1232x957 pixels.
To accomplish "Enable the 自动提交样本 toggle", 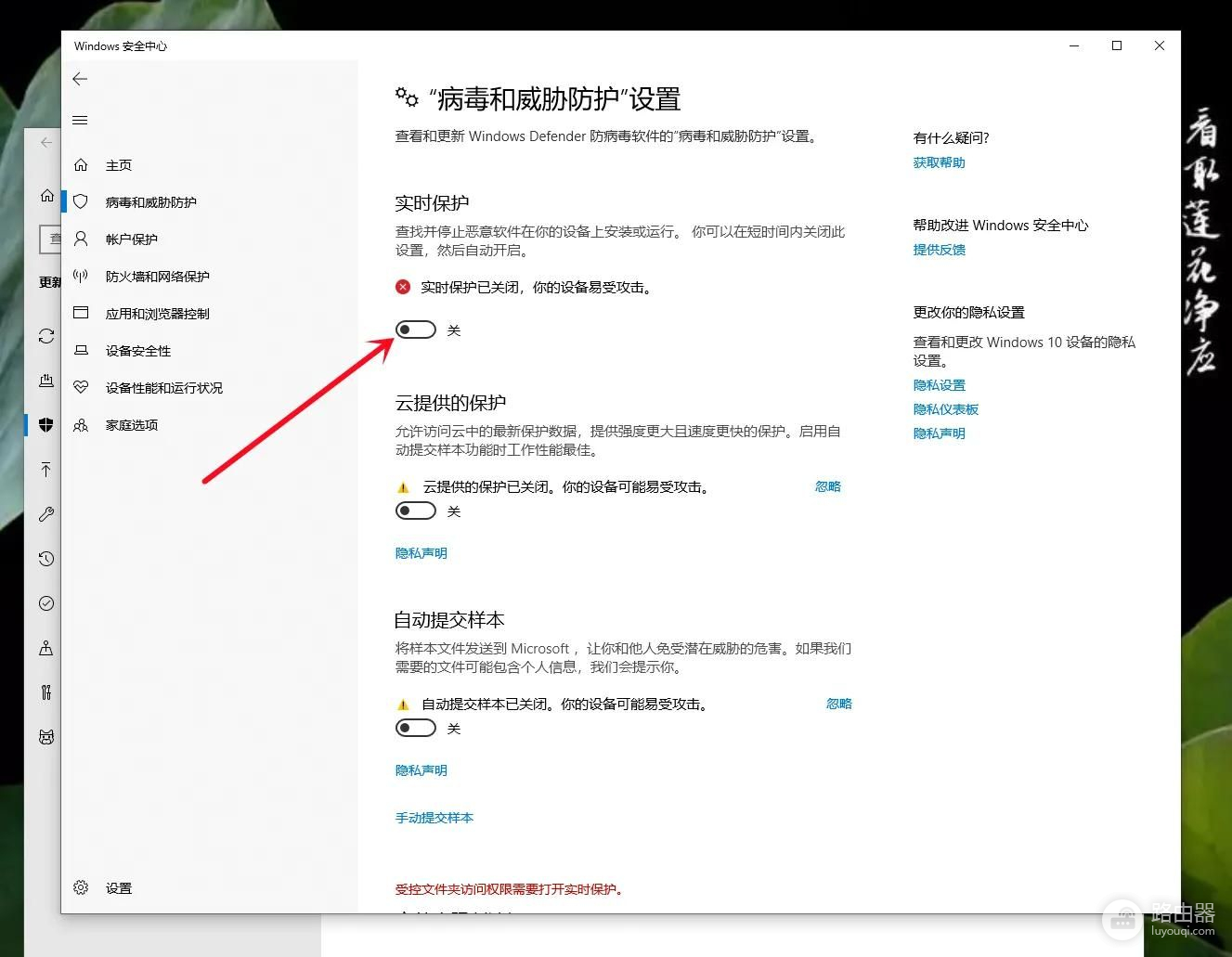I will pos(415,729).
